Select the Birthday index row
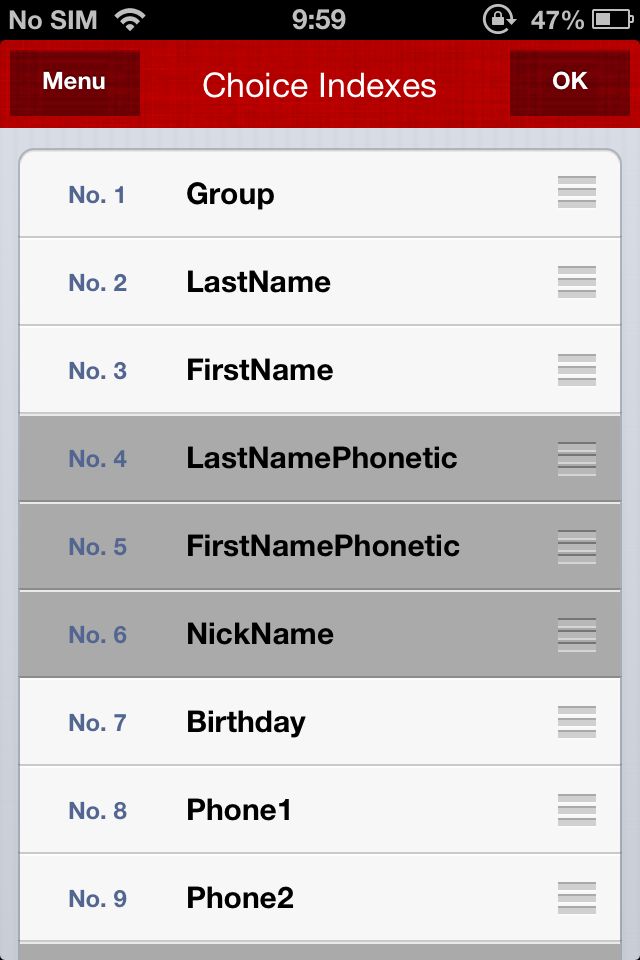The image size is (640, 960). click(320, 722)
